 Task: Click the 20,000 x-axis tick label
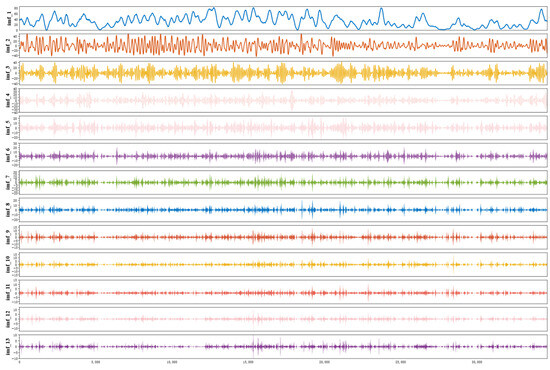(324, 362)
